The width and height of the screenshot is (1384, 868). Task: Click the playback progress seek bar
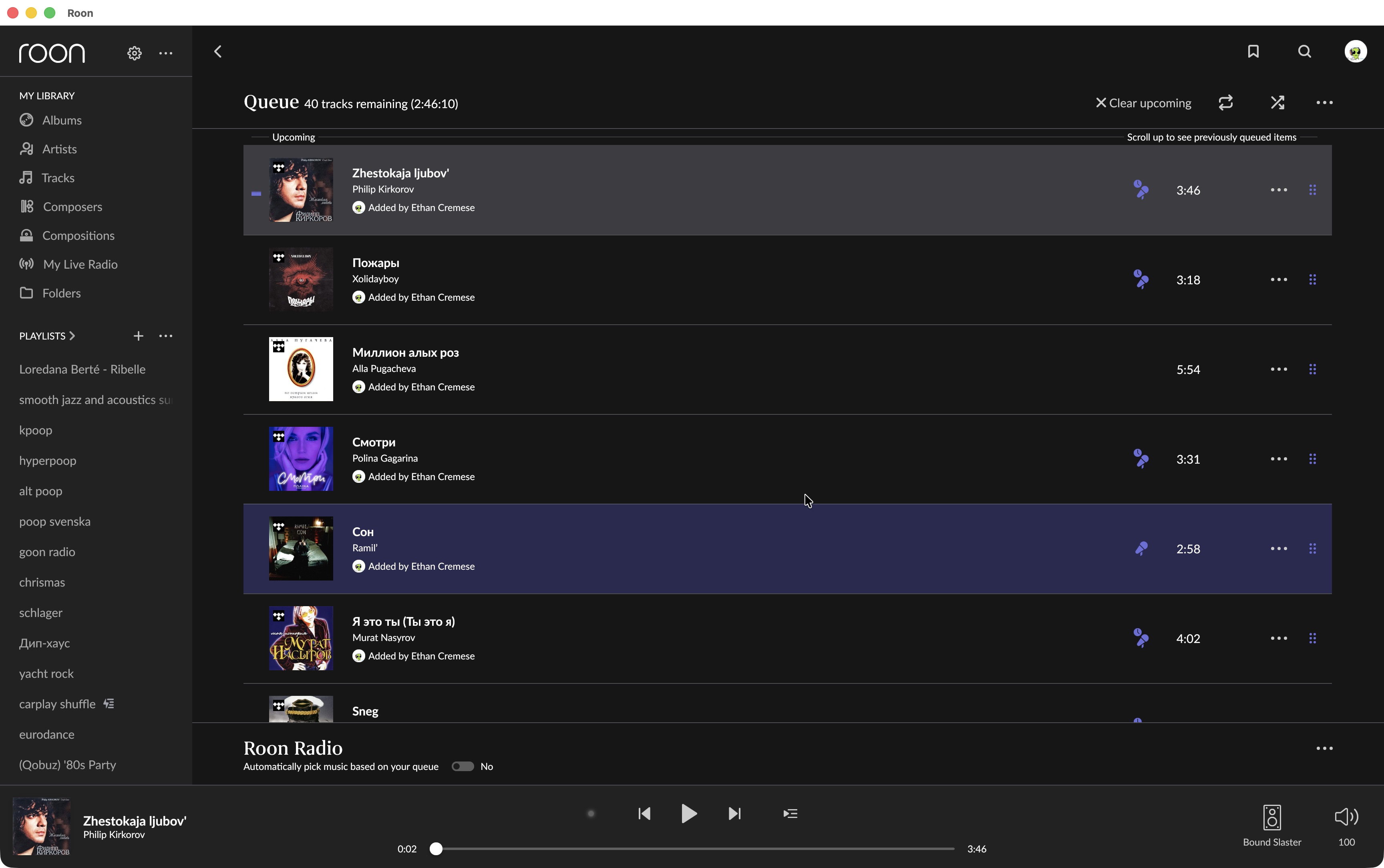tap(694, 848)
